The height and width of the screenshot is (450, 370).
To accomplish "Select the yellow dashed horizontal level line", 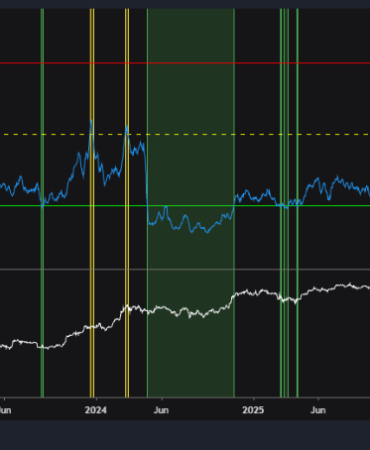I will click(185, 135).
